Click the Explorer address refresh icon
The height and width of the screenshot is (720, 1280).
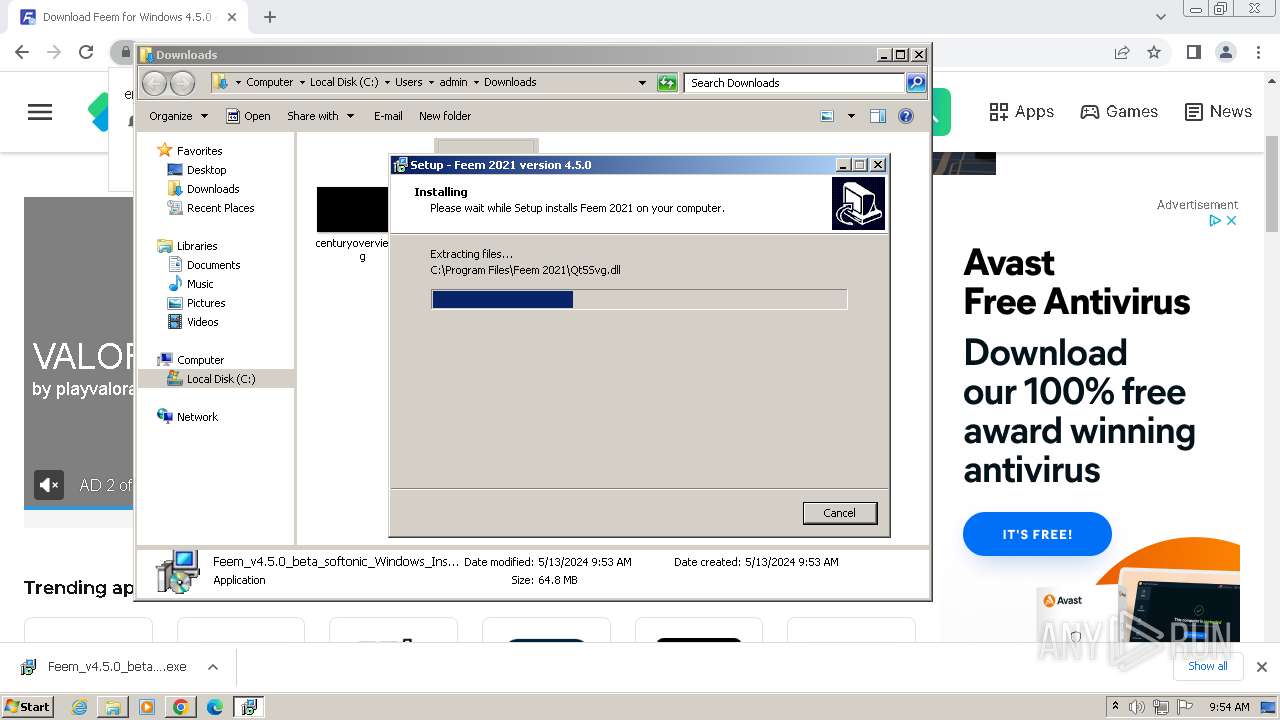tap(667, 83)
